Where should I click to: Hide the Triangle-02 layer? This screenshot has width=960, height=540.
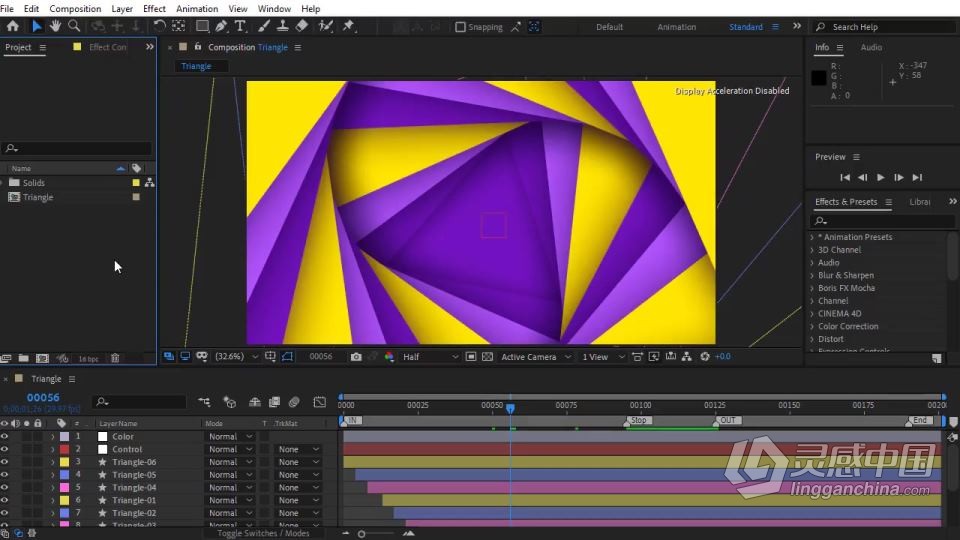click(4, 513)
